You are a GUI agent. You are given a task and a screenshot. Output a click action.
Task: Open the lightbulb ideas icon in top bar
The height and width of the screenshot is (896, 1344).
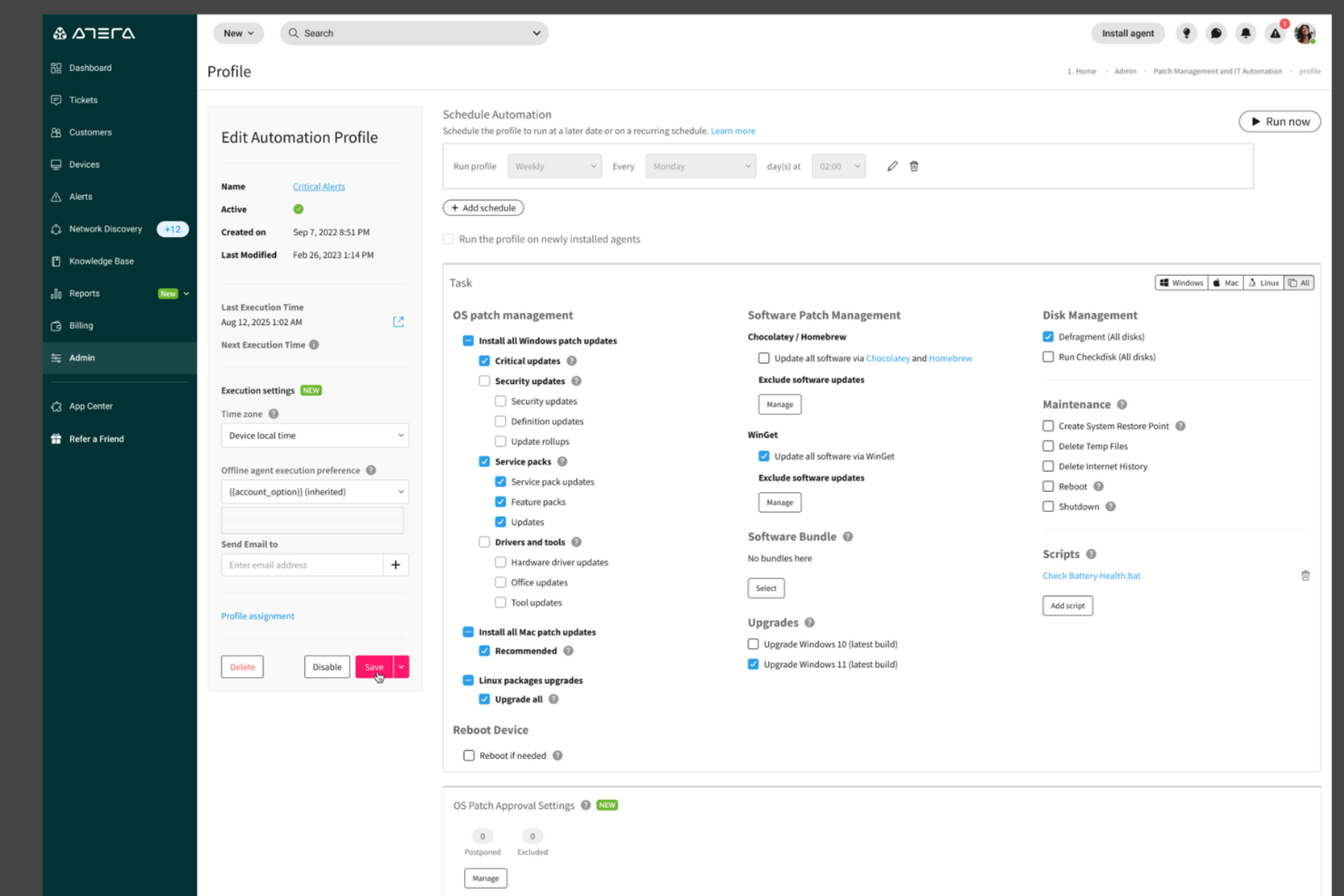pos(1186,34)
